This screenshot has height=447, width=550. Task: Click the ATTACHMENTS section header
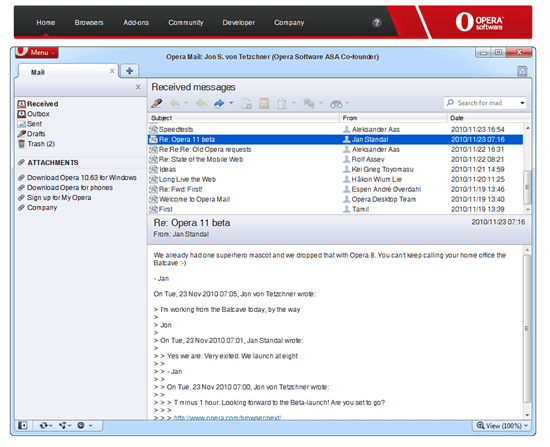48,163
